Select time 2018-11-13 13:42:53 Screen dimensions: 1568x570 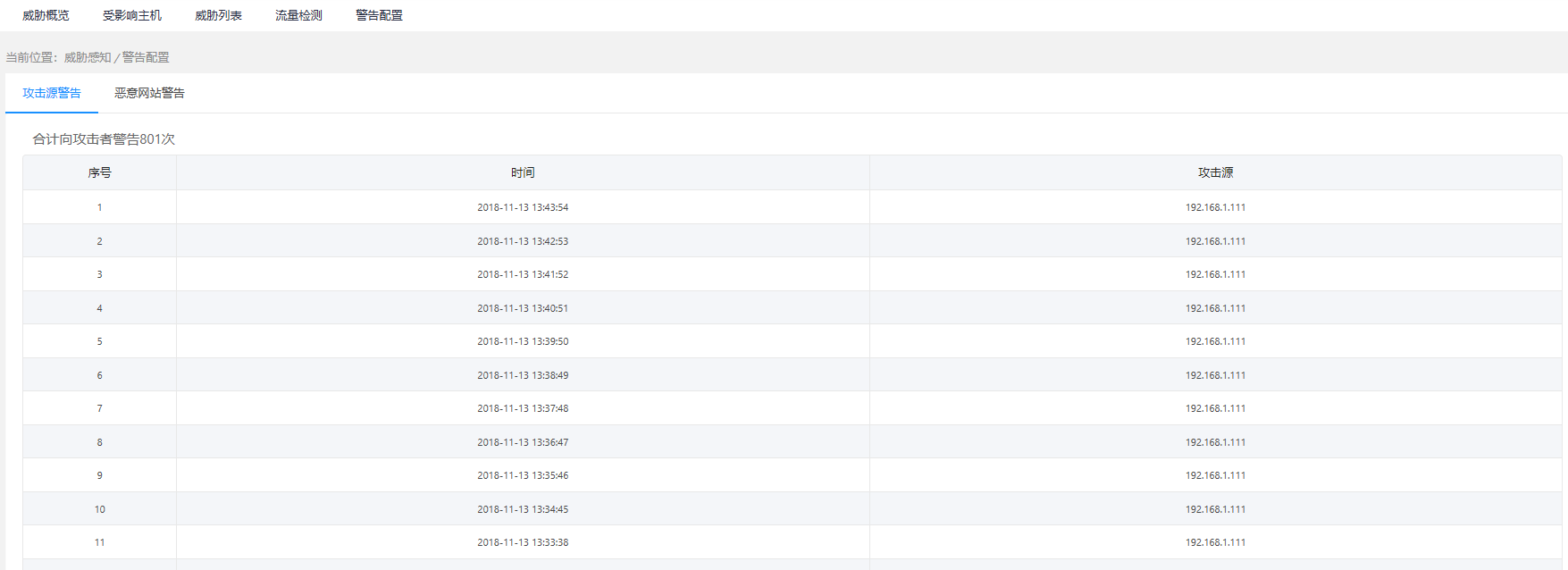[523, 241]
